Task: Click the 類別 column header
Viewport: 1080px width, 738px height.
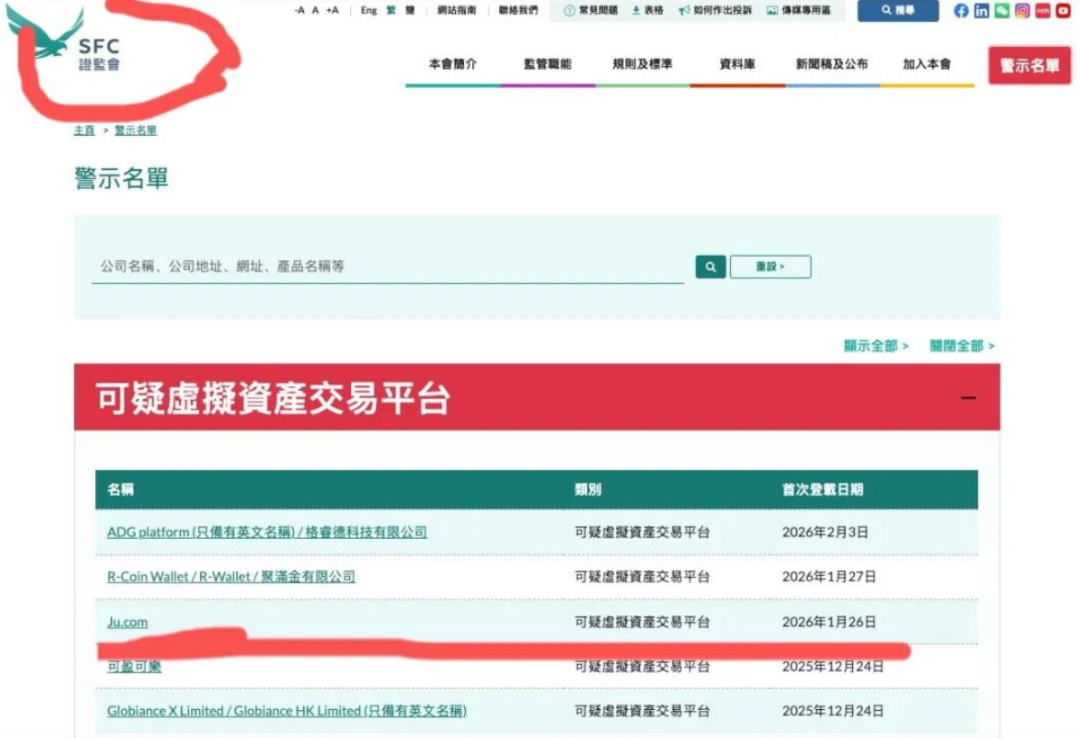Action: tap(588, 490)
